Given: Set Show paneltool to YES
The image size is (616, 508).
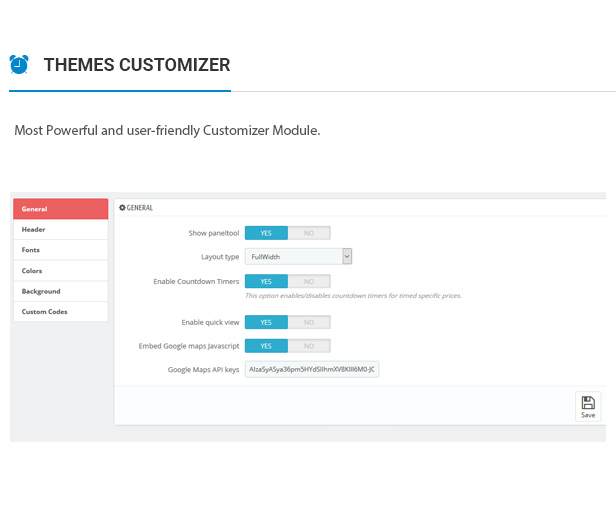Looking at the screenshot, I should [x=266, y=233].
